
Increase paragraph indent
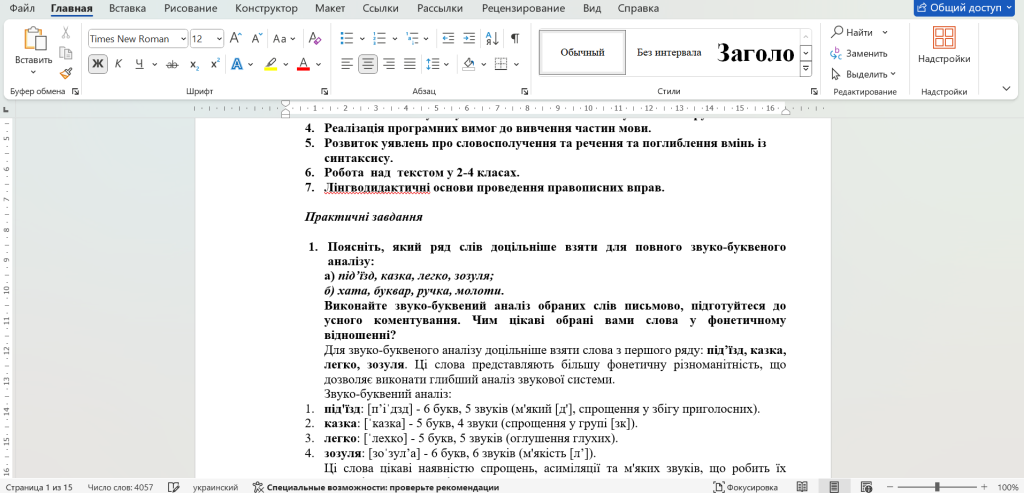[469, 39]
